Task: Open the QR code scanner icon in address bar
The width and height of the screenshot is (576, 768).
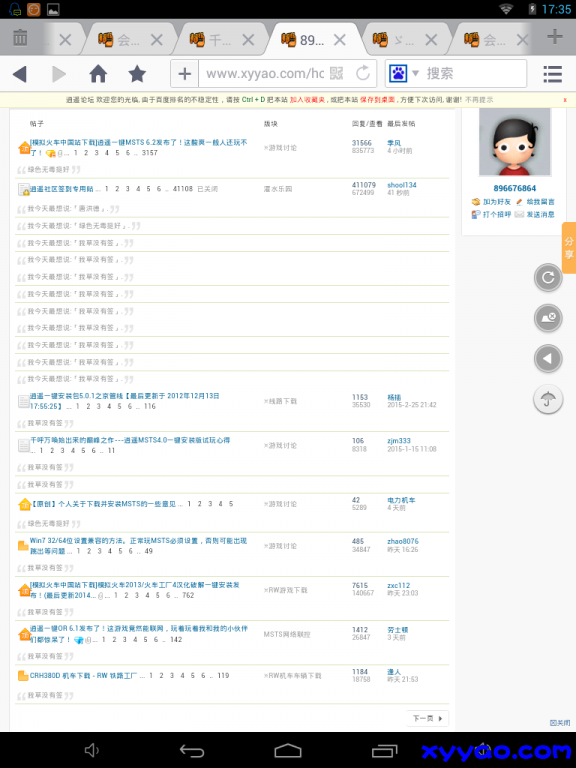Action: [x=336, y=73]
